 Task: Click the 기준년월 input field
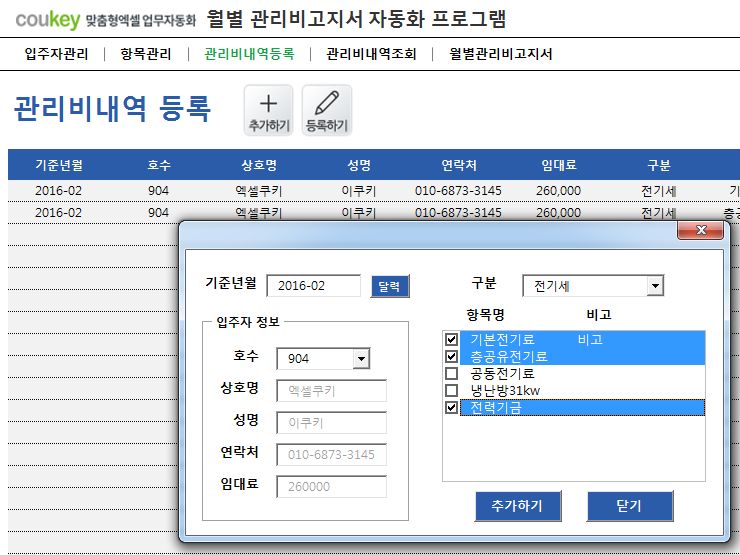[313, 286]
